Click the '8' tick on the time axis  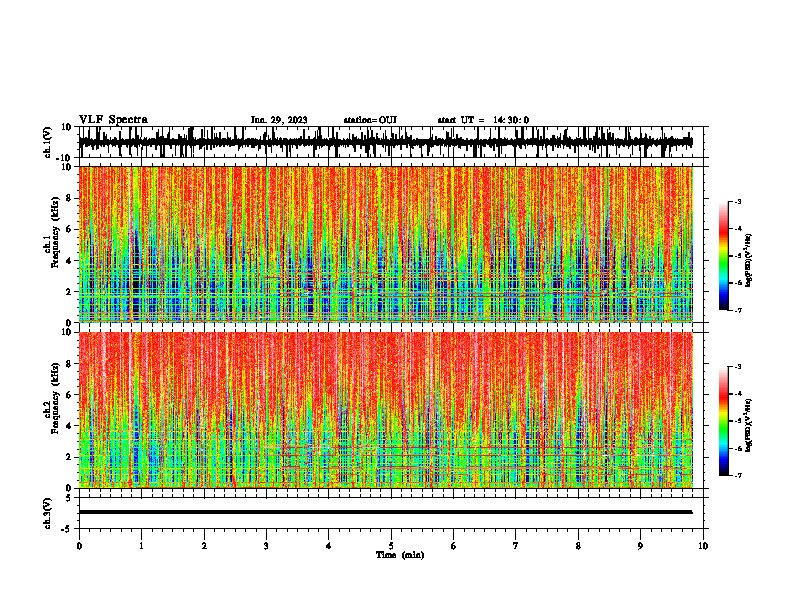(578, 546)
